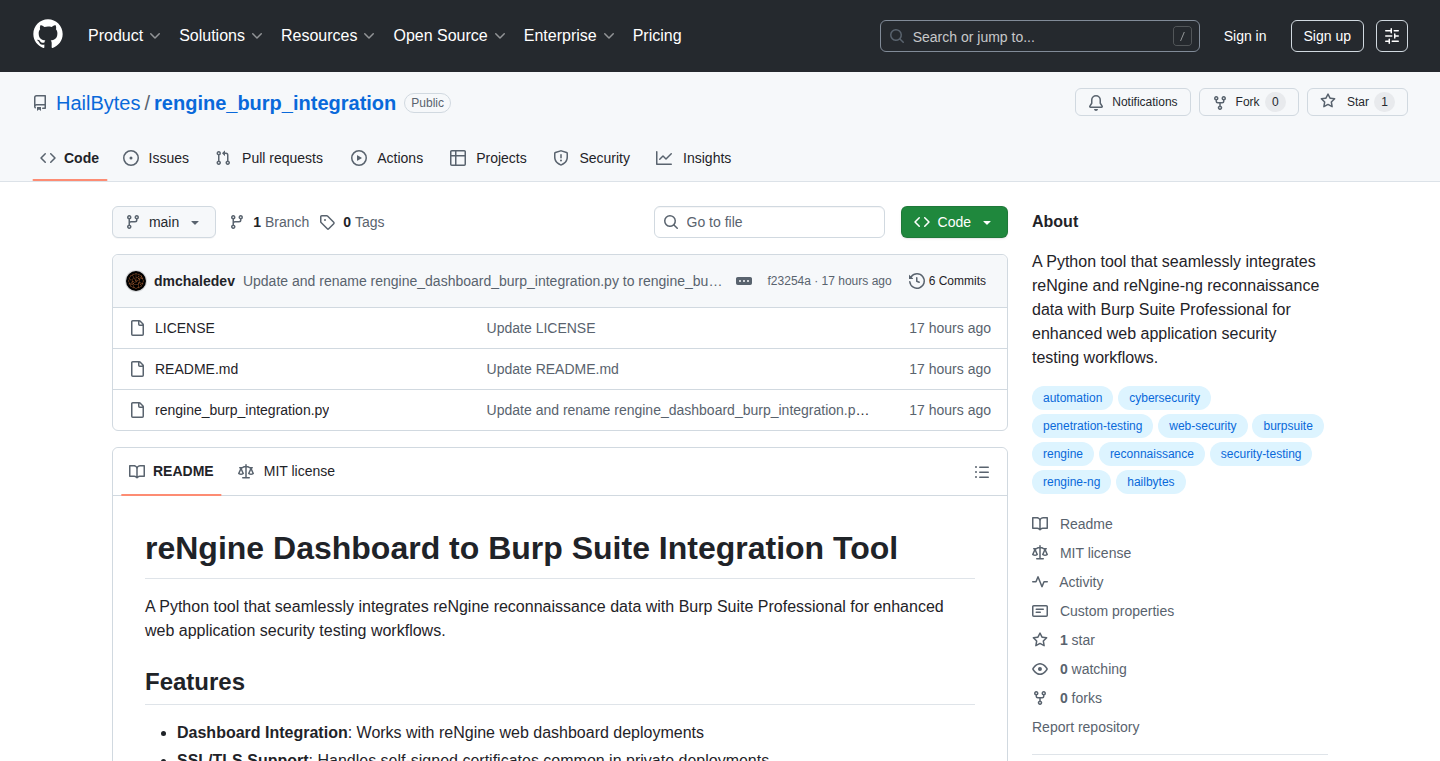Expand the Enterprise menu
Image resolution: width=1440 pixels, height=761 pixels.
coord(569,35)
